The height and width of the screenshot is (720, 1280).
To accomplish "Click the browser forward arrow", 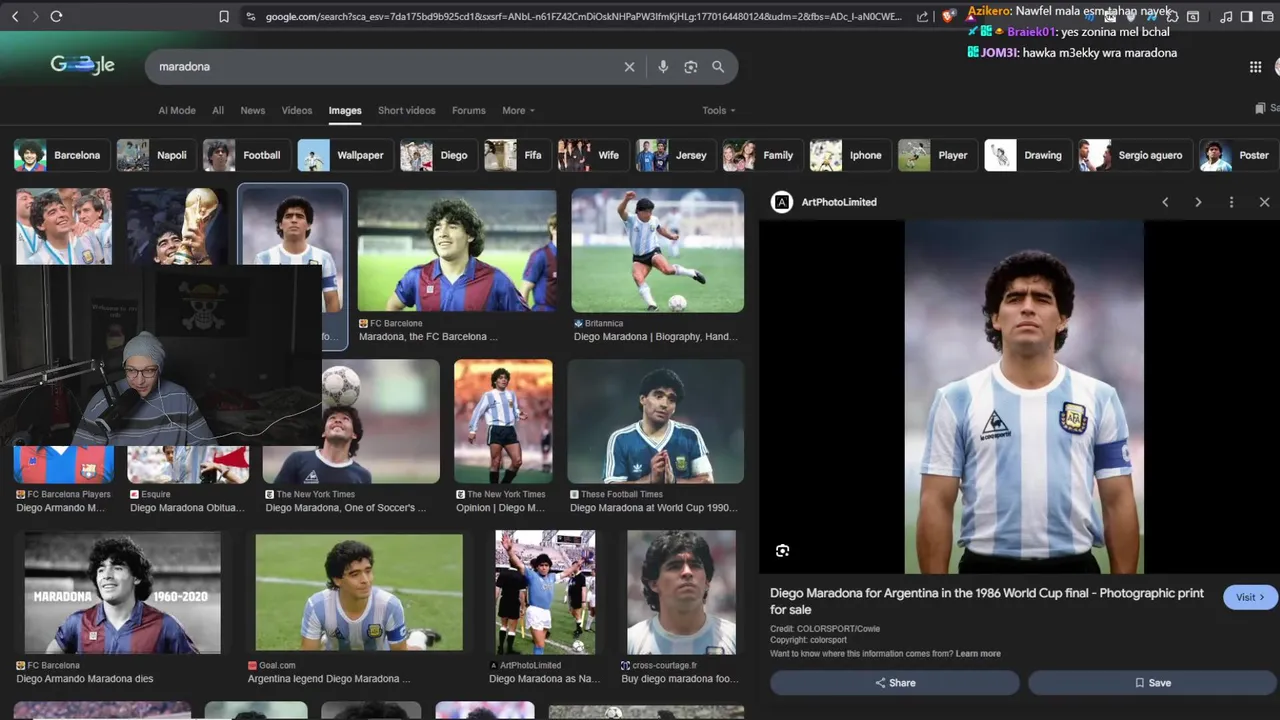I will 35,16.
